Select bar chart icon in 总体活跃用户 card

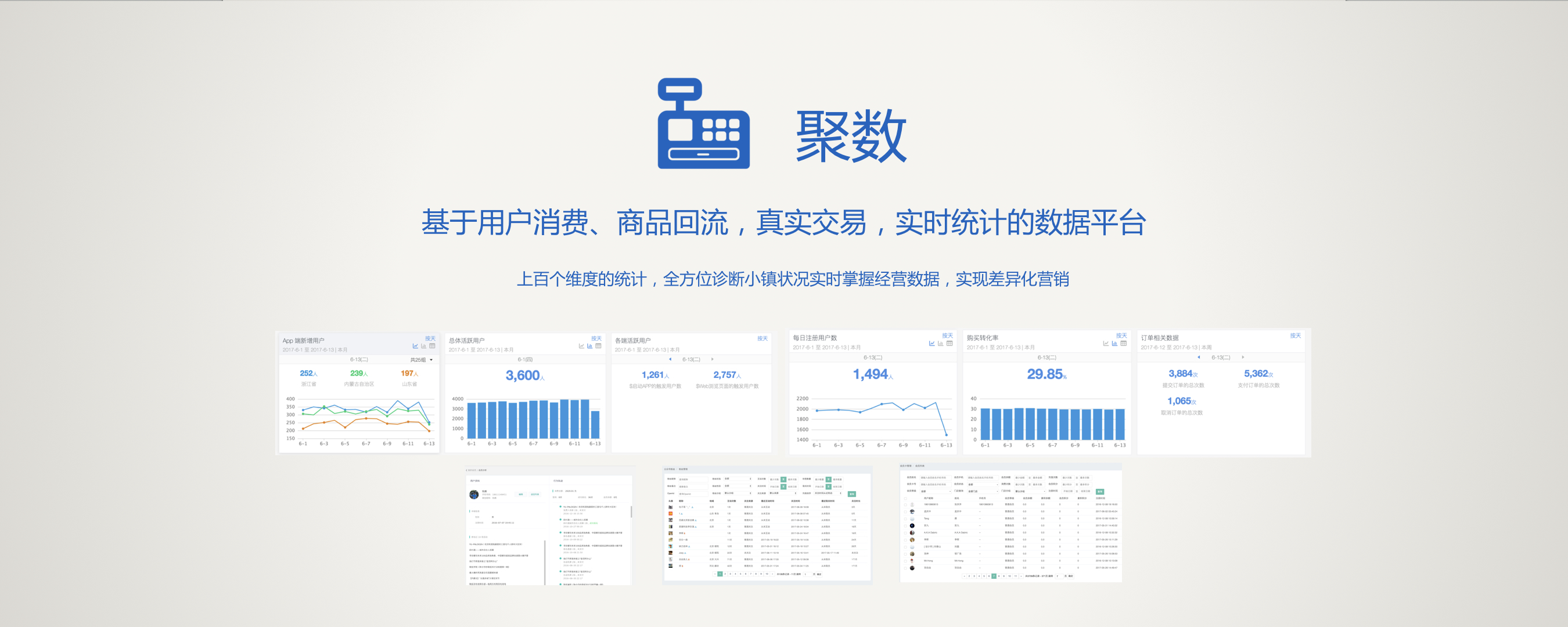point(590,346)
